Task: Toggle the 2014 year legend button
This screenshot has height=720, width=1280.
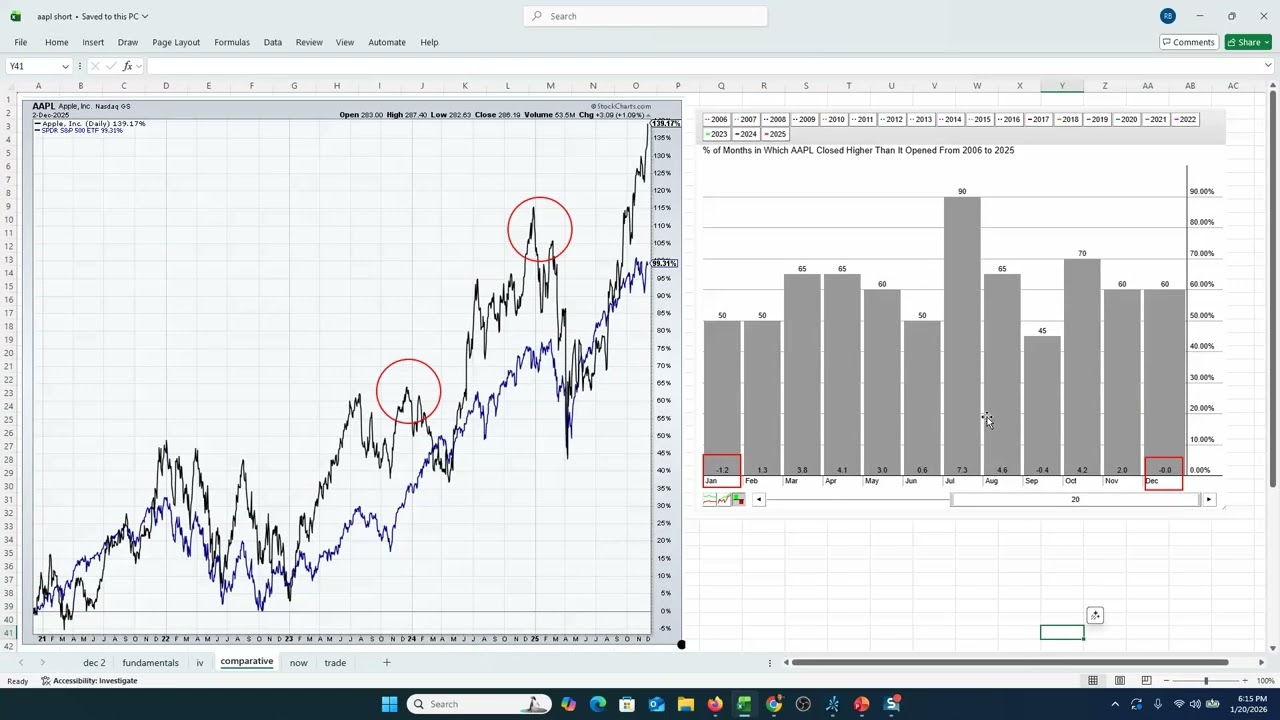Action: tap(950, 120)
